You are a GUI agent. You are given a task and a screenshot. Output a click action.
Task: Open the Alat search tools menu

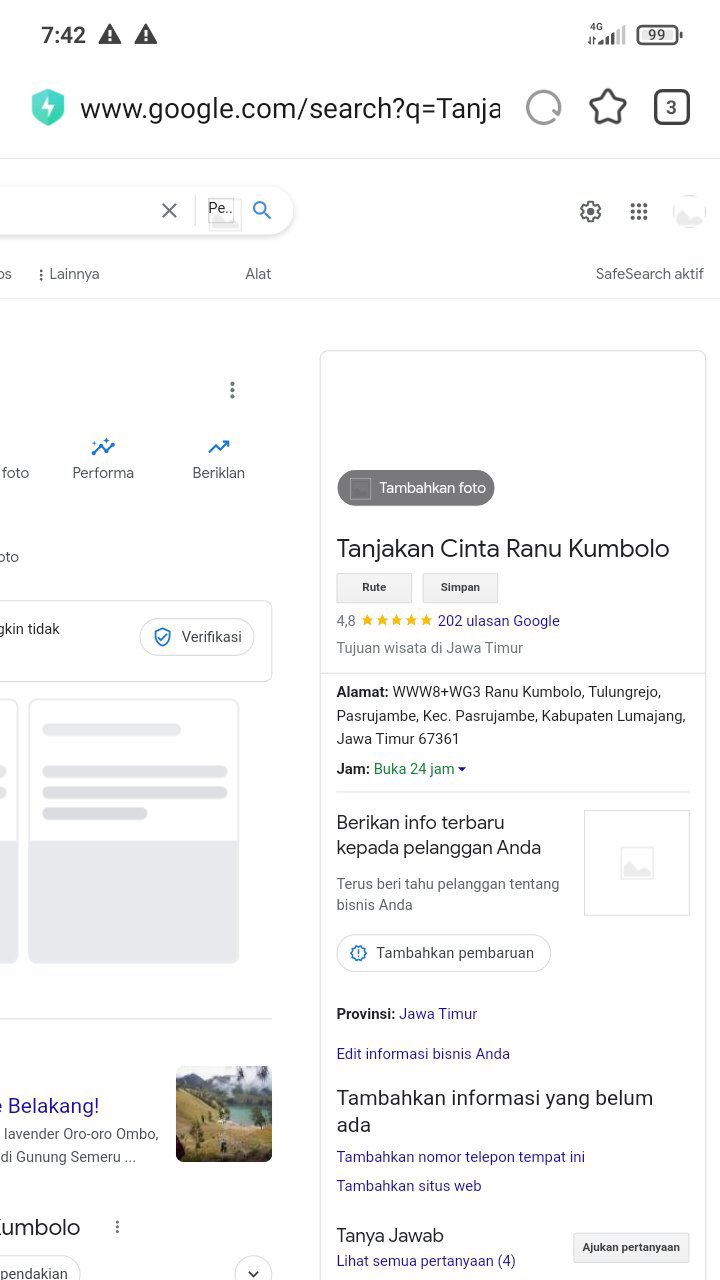[x=258, y=274]
